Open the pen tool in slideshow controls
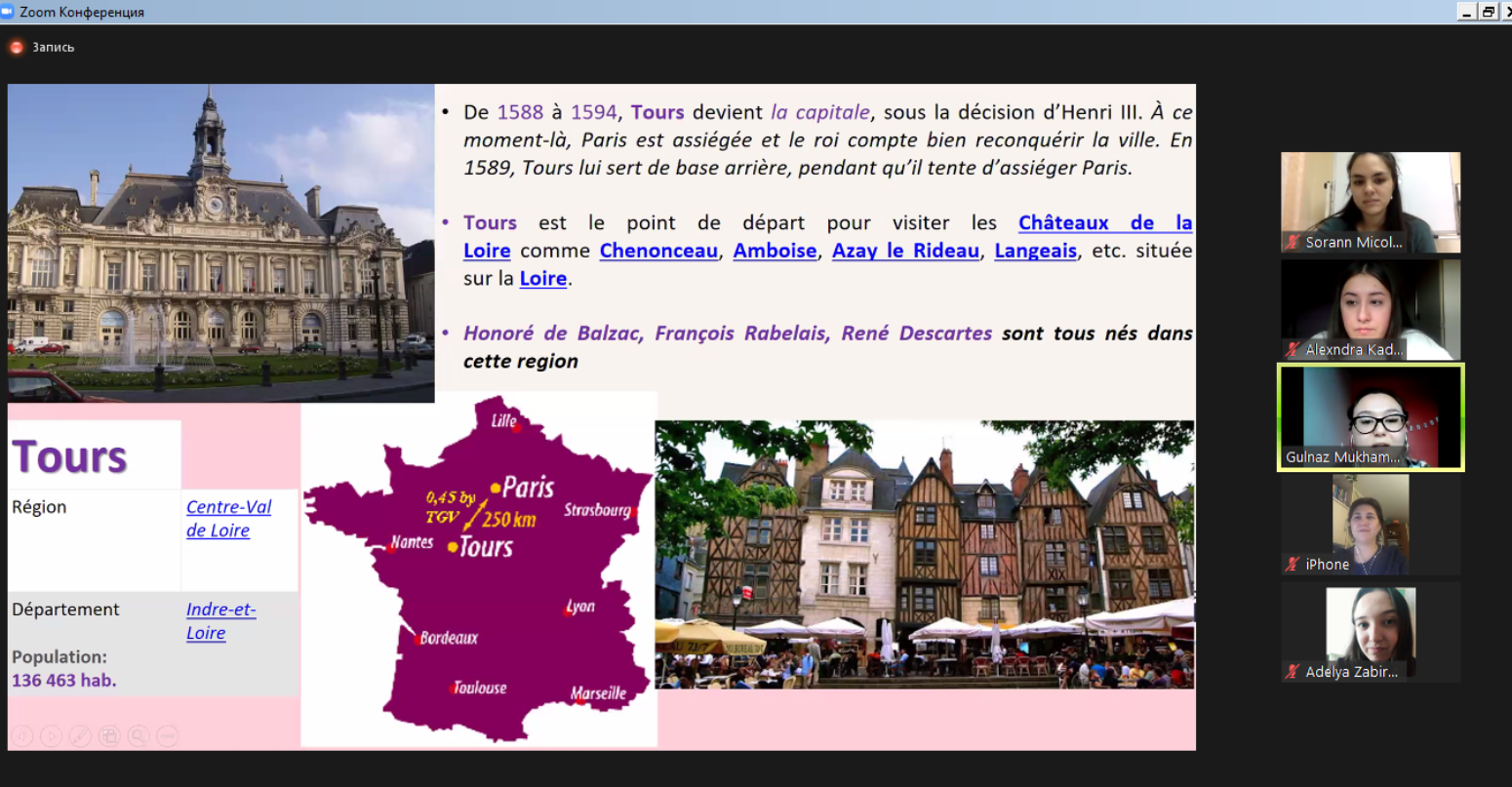This screenshot has height=787, width=1512. click(81, 736)
